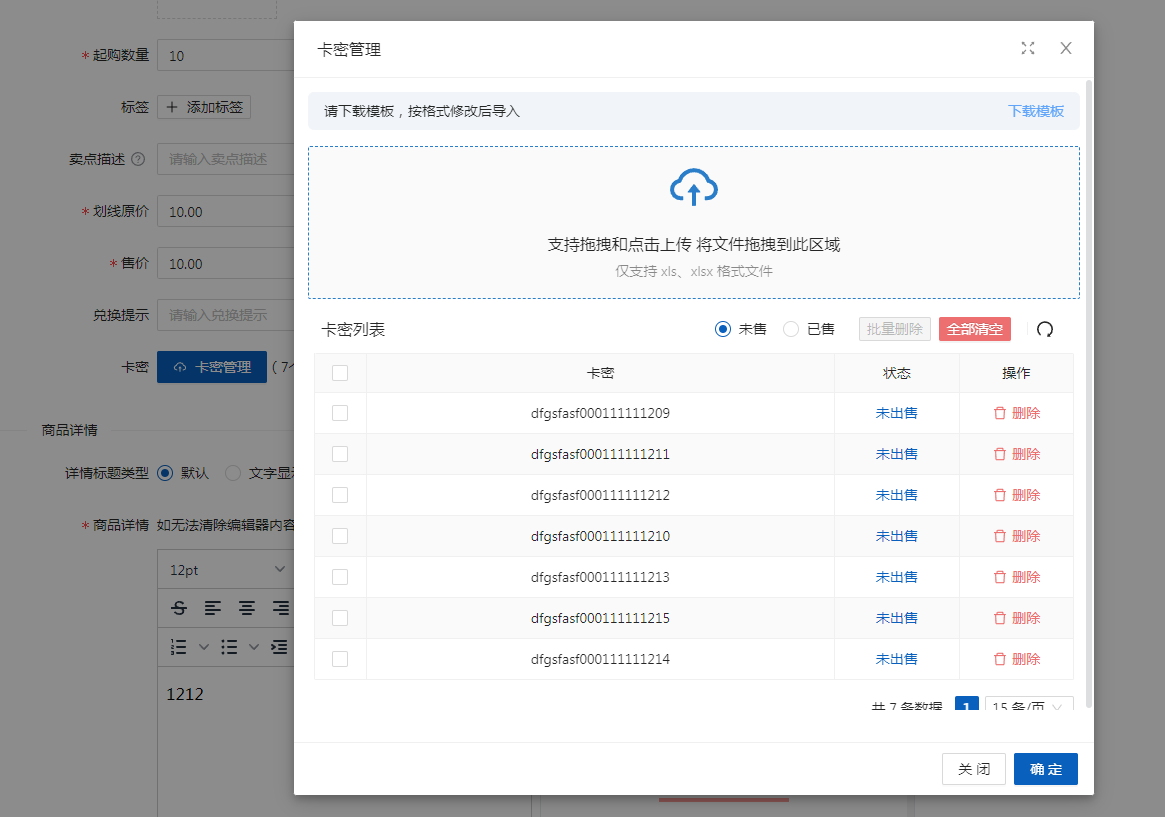Click the refresh icon beside 全部清空
Viewport: 1165px width, 817px height.
1045,329
